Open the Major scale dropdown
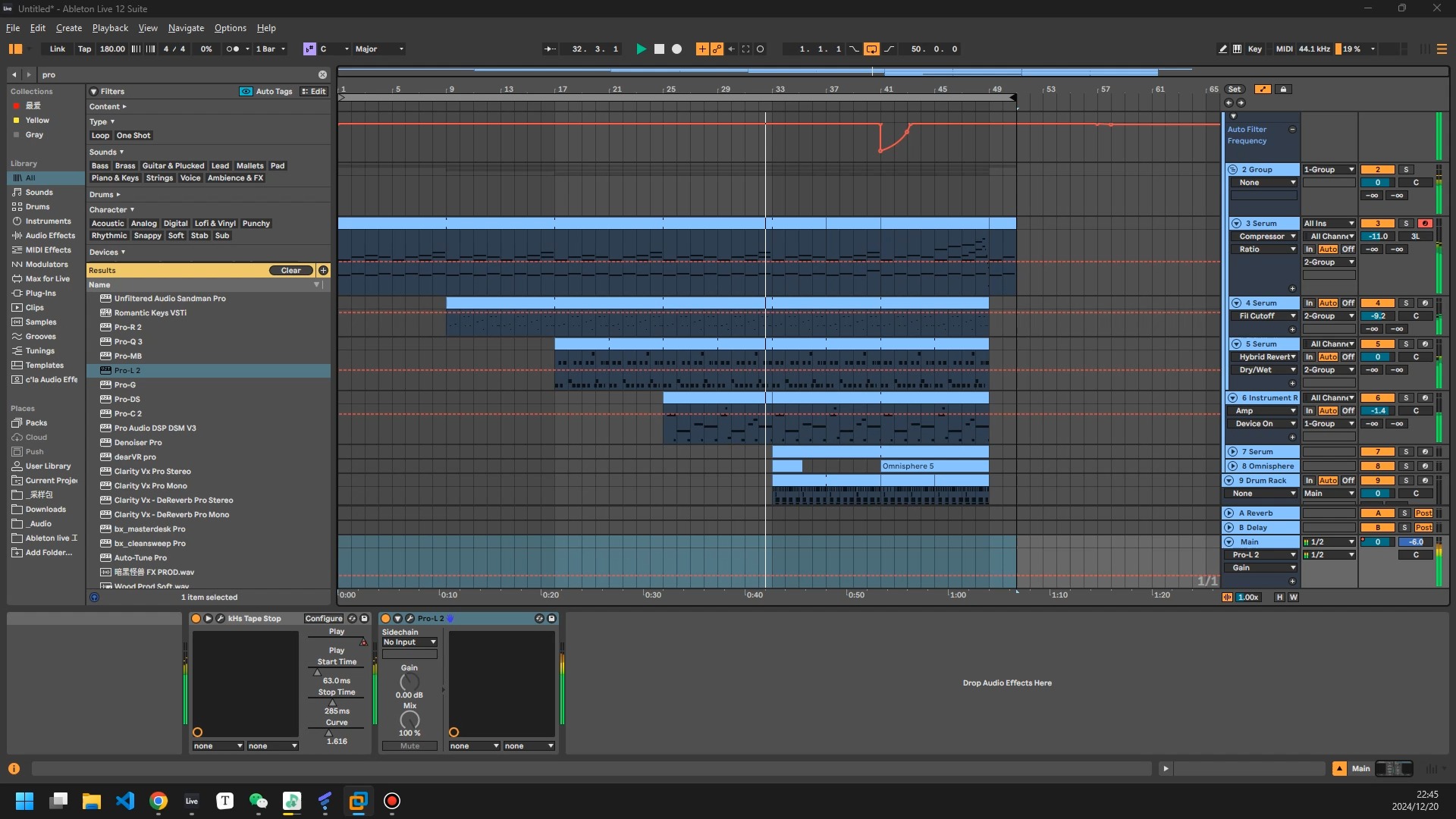The height and width of the screenshot is (819, 1456). point(379,49)
